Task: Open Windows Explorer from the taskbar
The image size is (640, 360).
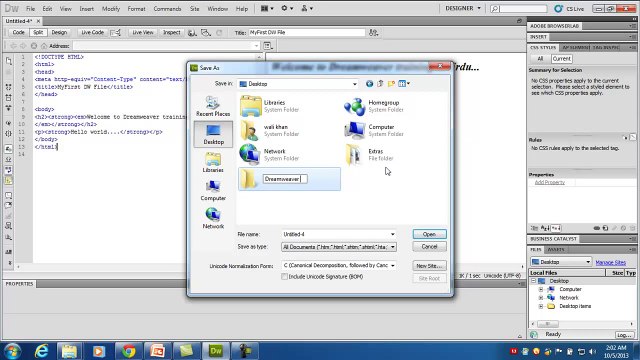Action: point(69,351)
